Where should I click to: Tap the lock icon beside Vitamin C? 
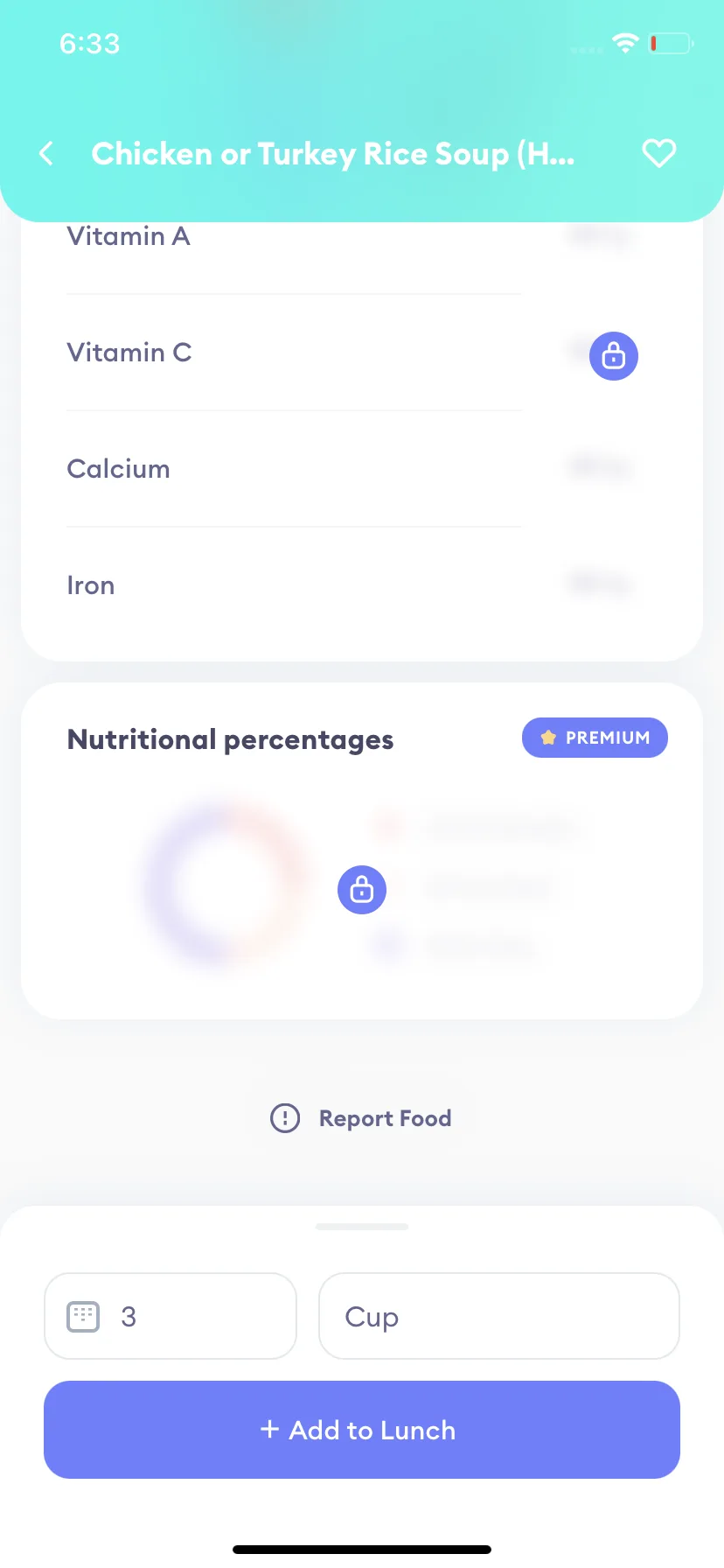coord(614,356)
